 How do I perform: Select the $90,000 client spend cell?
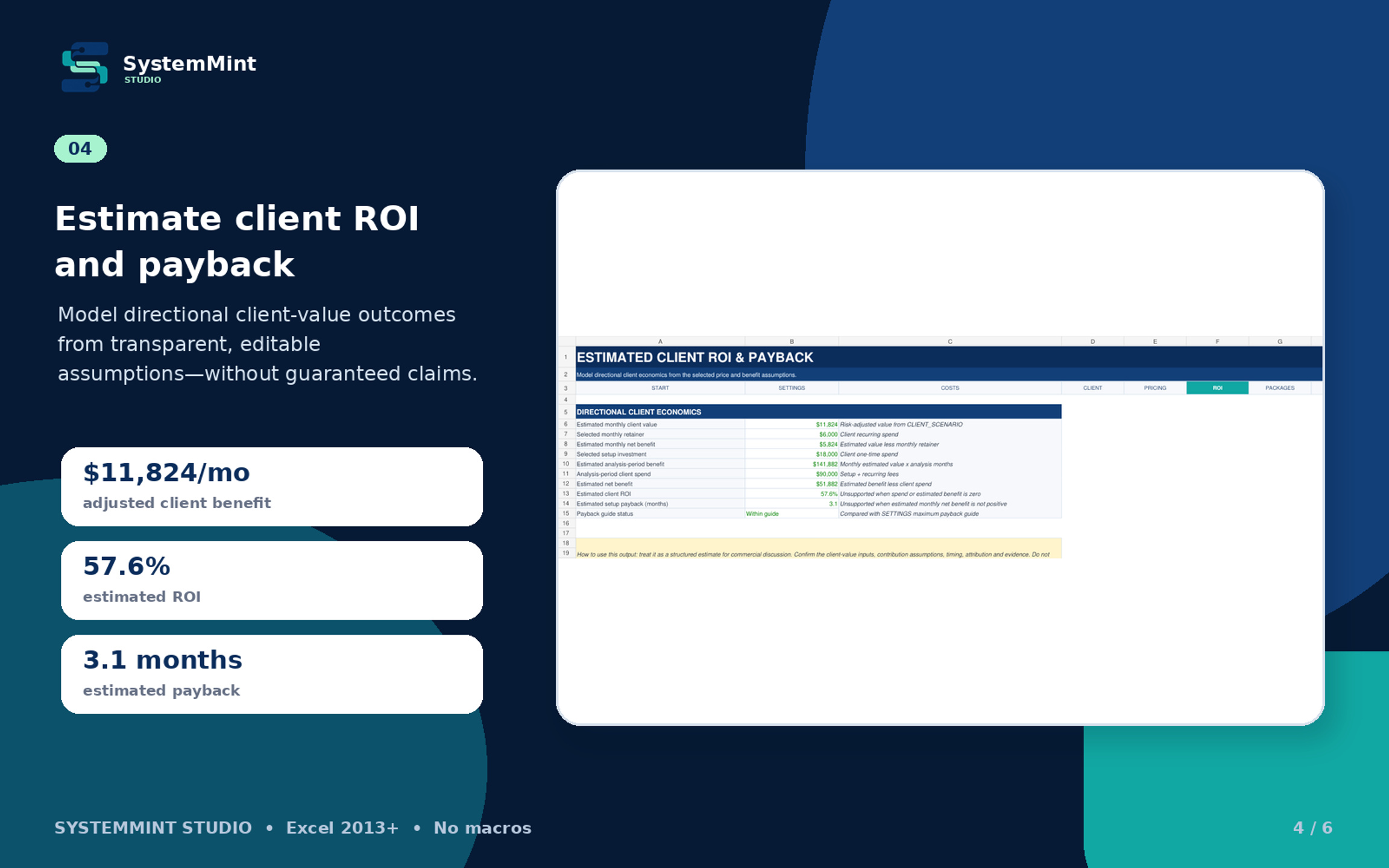point(792,474)
